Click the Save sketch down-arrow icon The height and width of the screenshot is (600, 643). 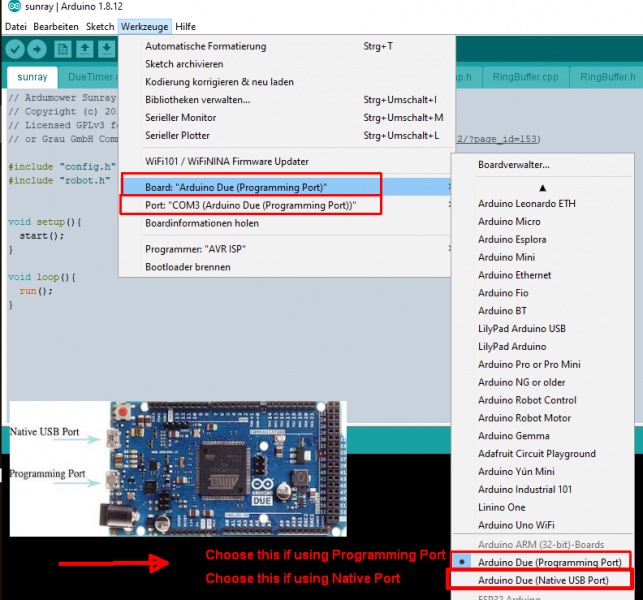coord(107,50)
